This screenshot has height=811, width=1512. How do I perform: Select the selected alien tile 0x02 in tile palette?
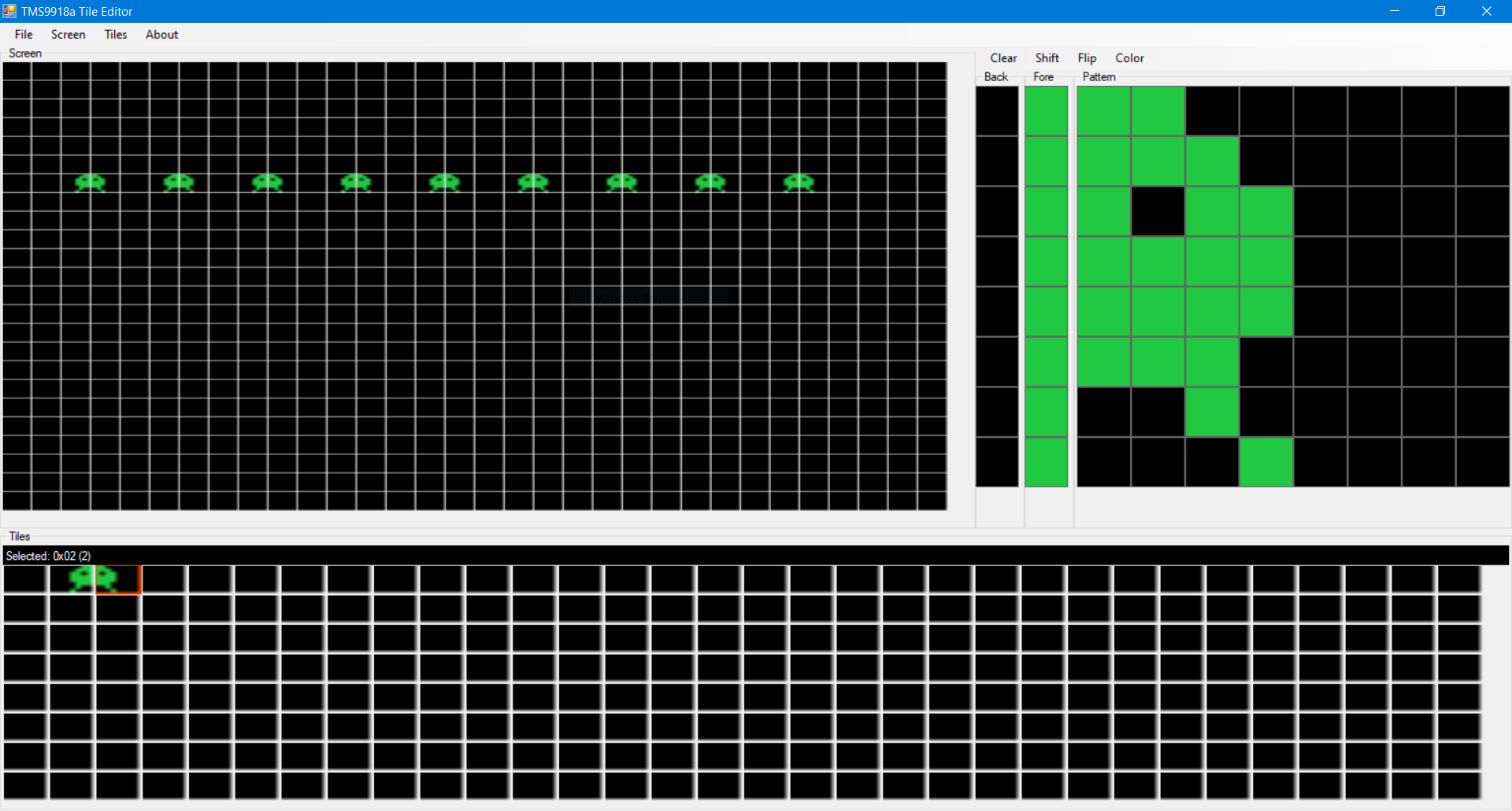coord(118,580)
